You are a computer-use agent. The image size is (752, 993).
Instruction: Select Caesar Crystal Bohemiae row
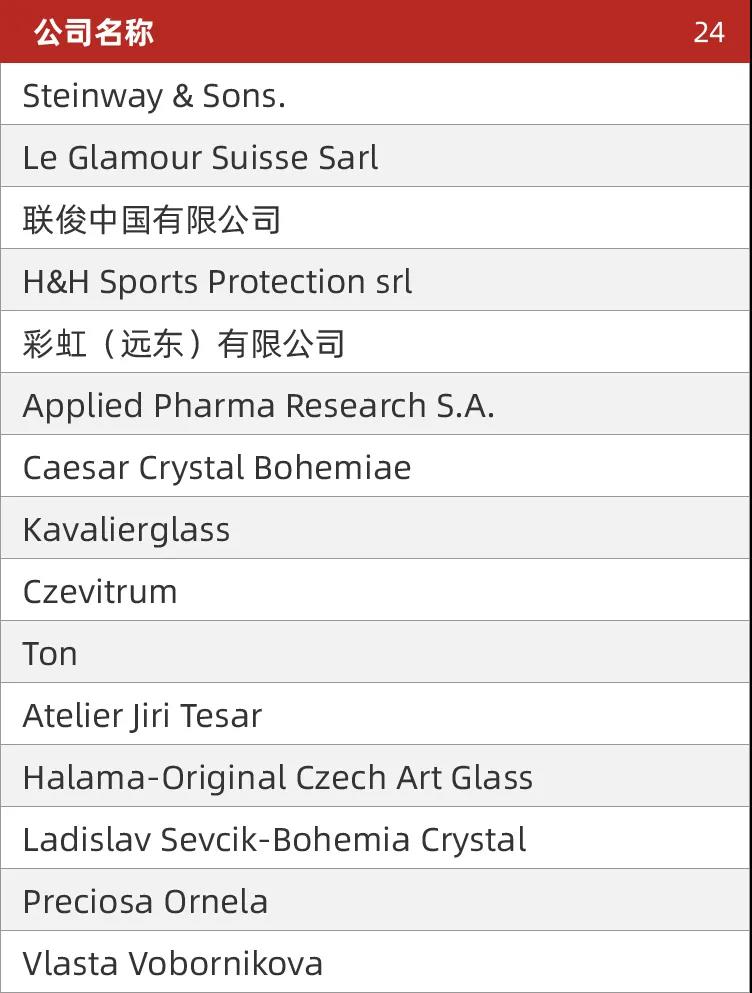(x=376, y=466)
